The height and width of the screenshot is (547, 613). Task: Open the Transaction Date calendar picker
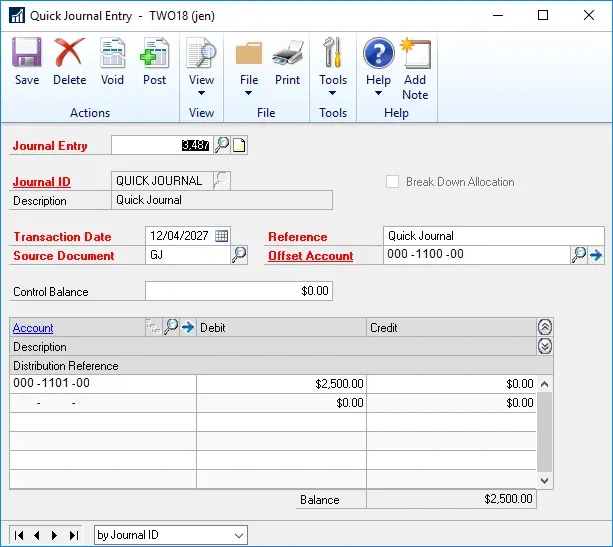(222, 236)
